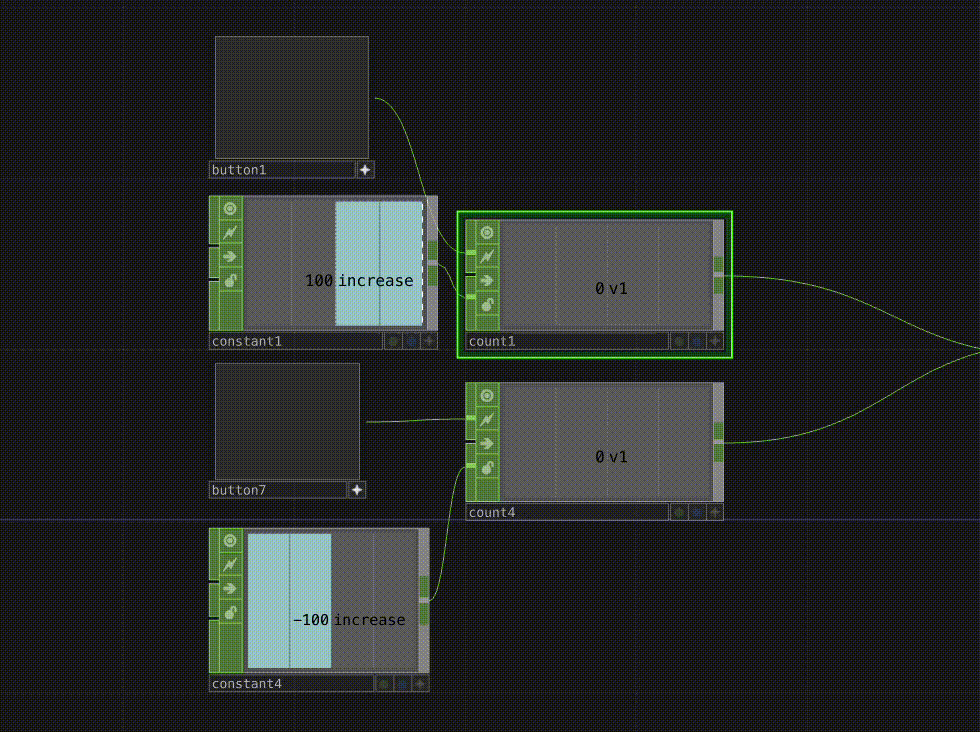The height and width of the screenshot is (732, 980).
Task: Expand button7 using its plus control
Action: pyautogui.click(x=357, y=490)
